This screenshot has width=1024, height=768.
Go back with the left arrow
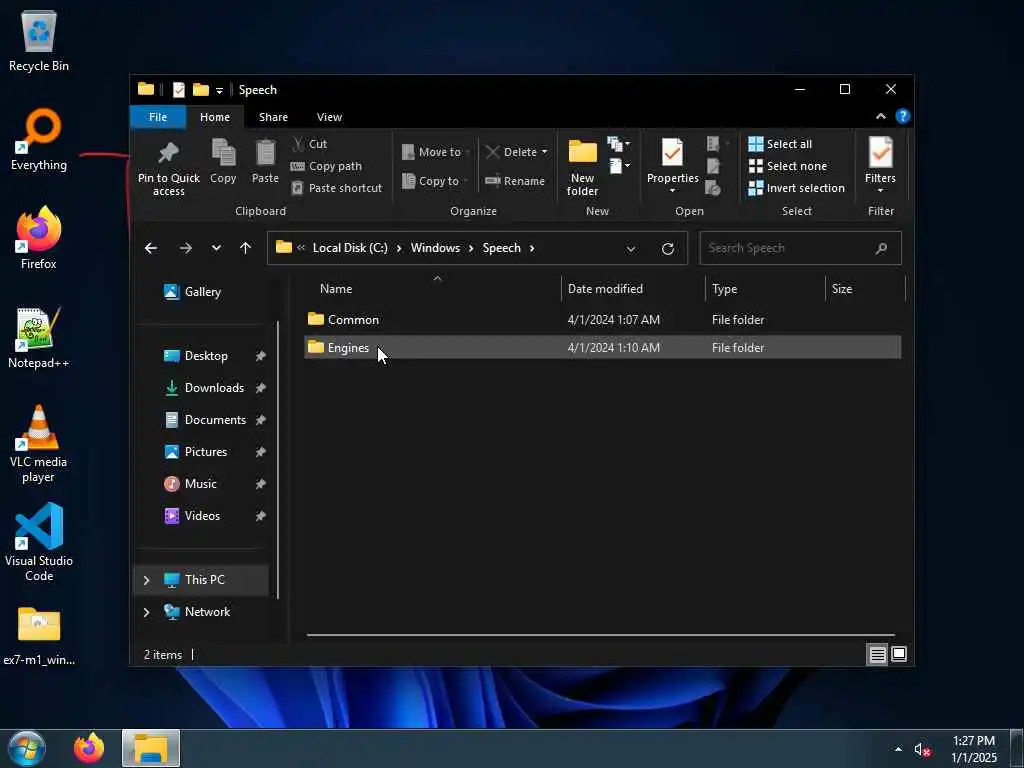pyautogui.click(x=151, y=248)
